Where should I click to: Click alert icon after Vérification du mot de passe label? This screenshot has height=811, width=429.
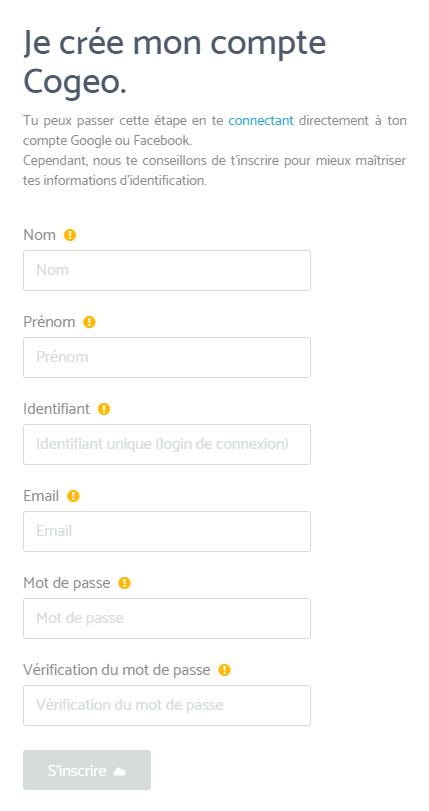pos(224,670)
